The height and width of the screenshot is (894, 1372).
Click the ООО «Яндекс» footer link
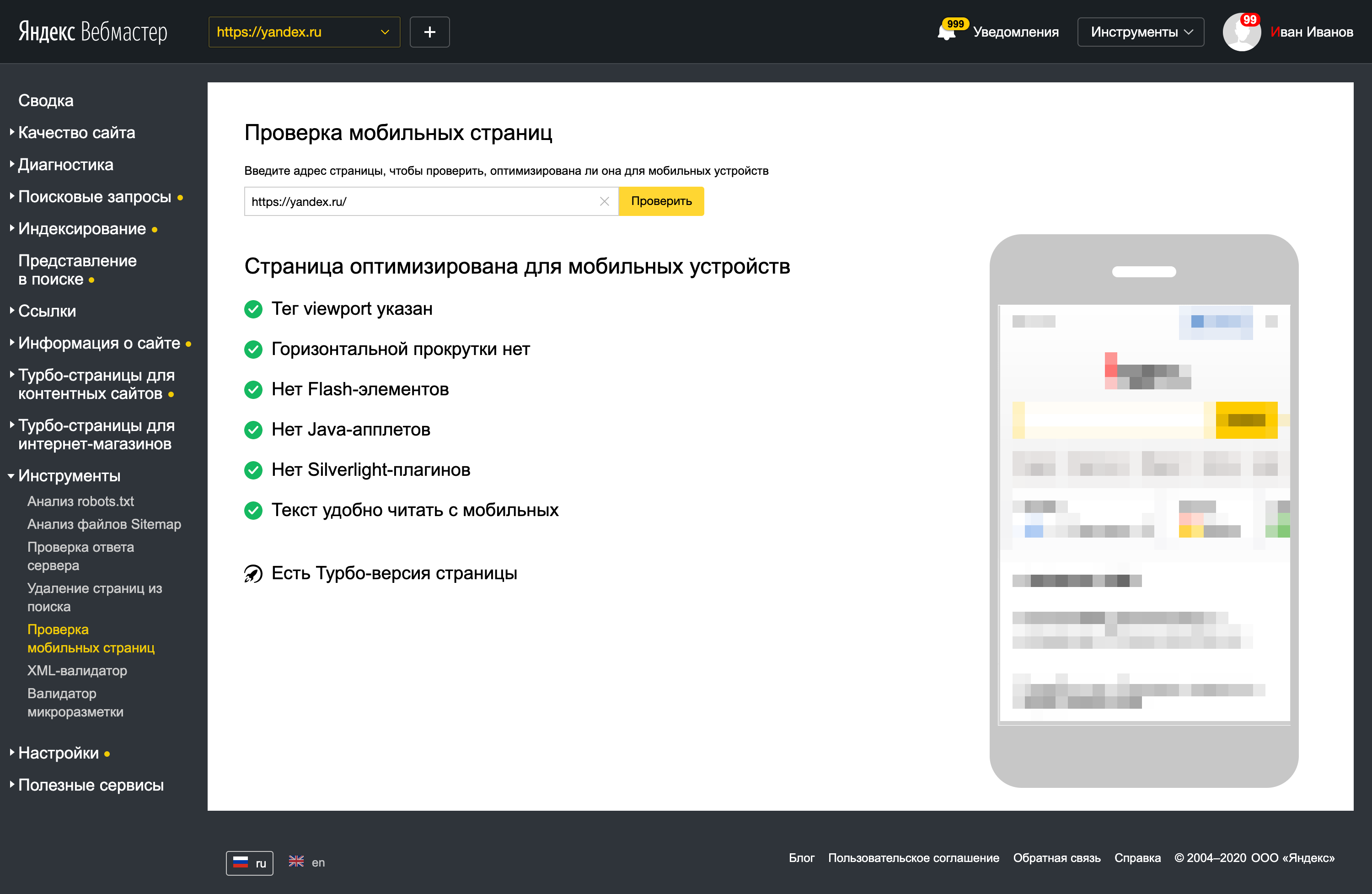pos(1293,858)
